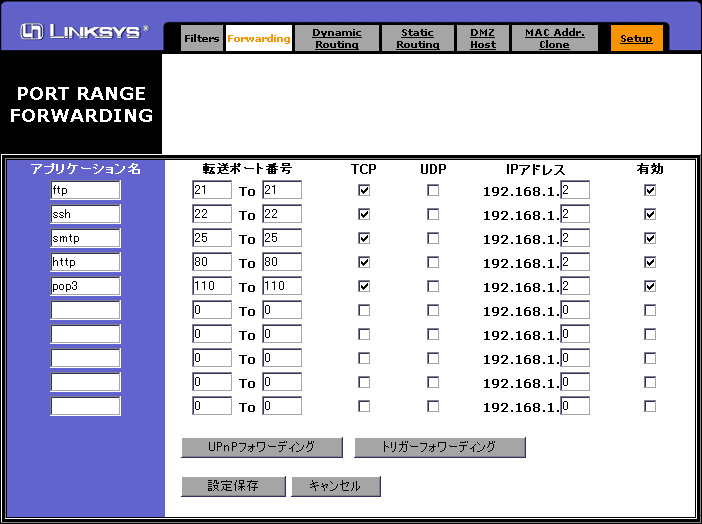Click the IPアドレス column header
The width and height of the screenshot is (702, 524).
(535, 169)
